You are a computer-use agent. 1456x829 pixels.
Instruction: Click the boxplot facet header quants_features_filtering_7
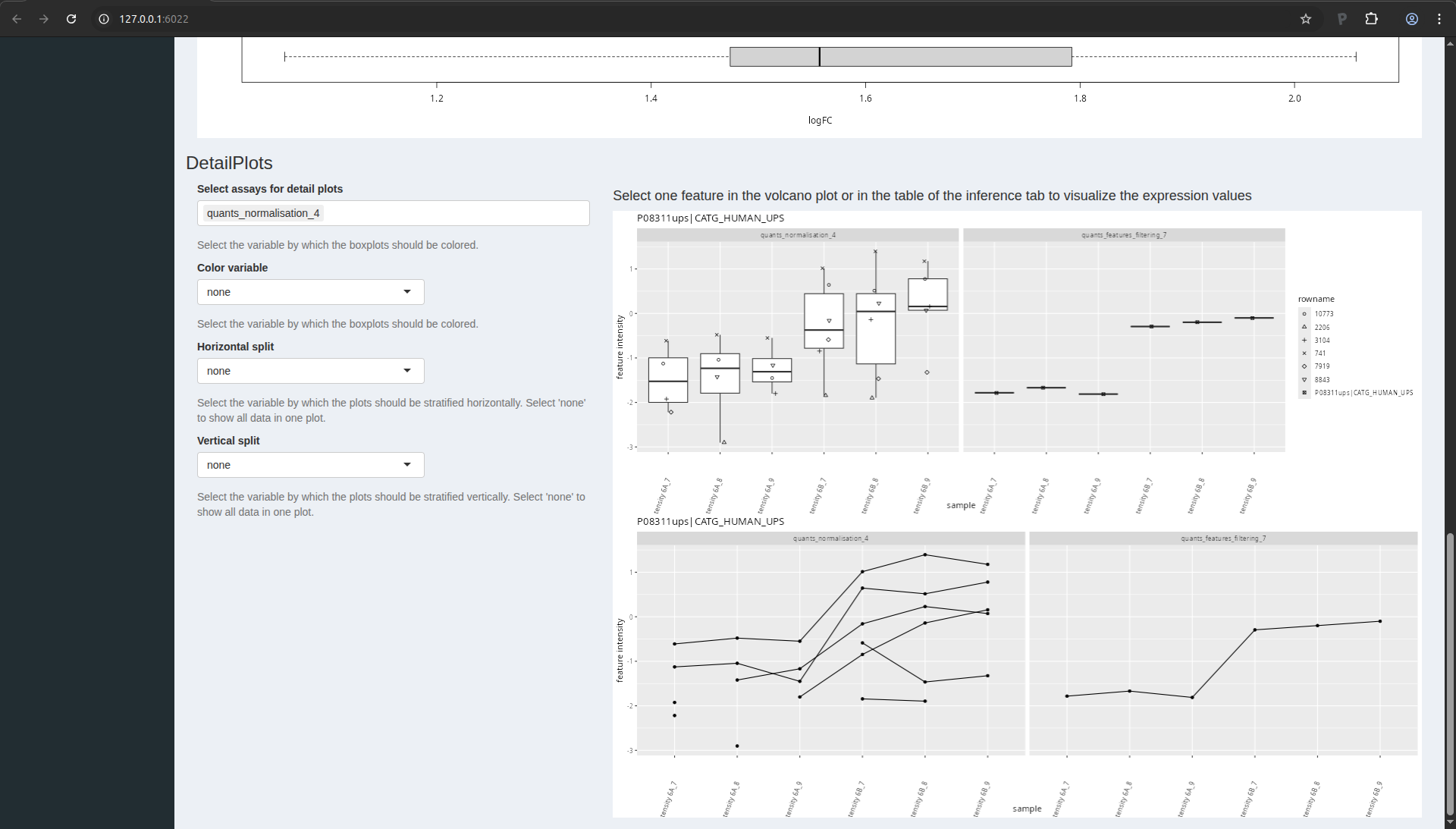[1124, 235]
